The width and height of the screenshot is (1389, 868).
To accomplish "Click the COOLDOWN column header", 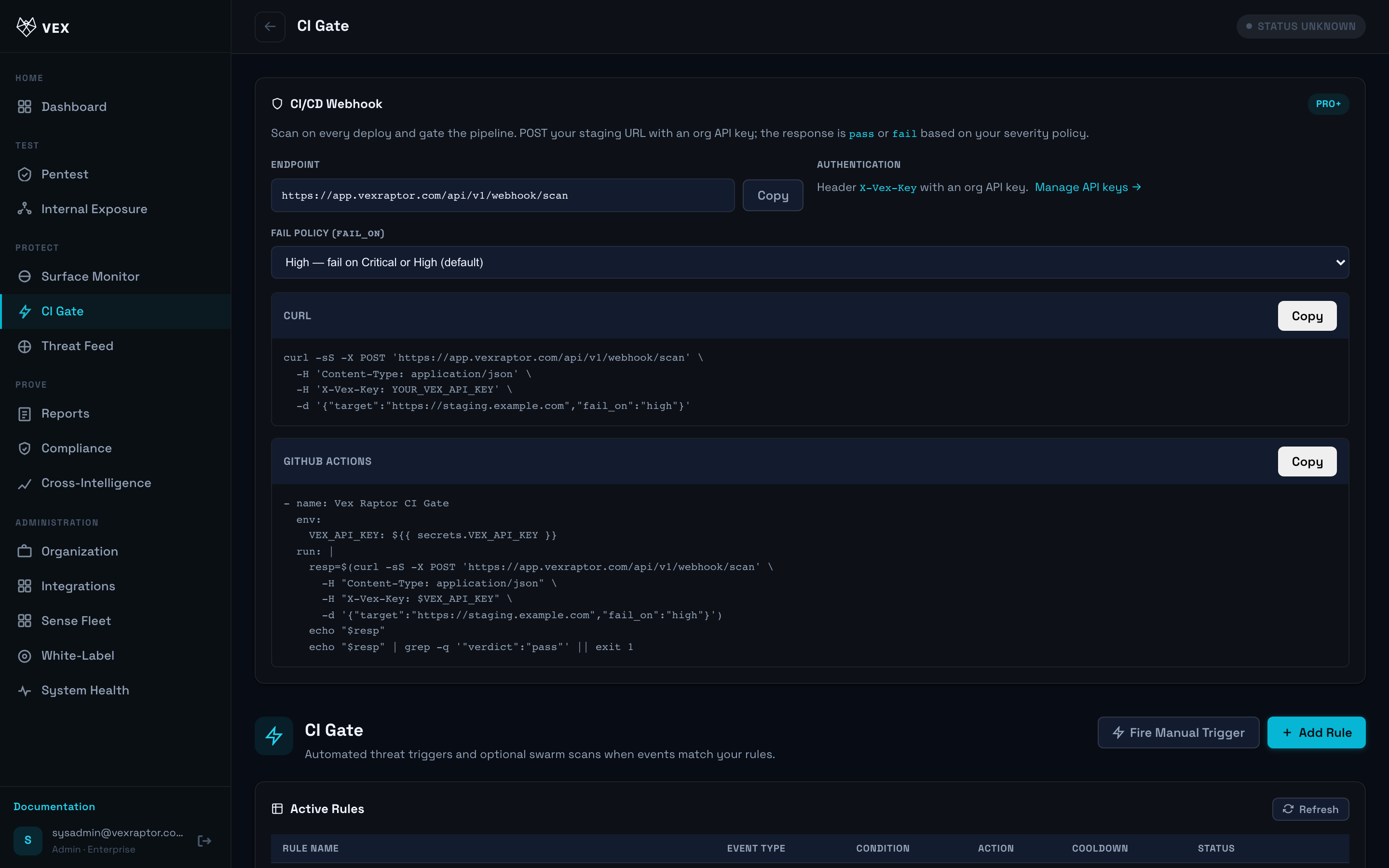I will [1100, 849].
